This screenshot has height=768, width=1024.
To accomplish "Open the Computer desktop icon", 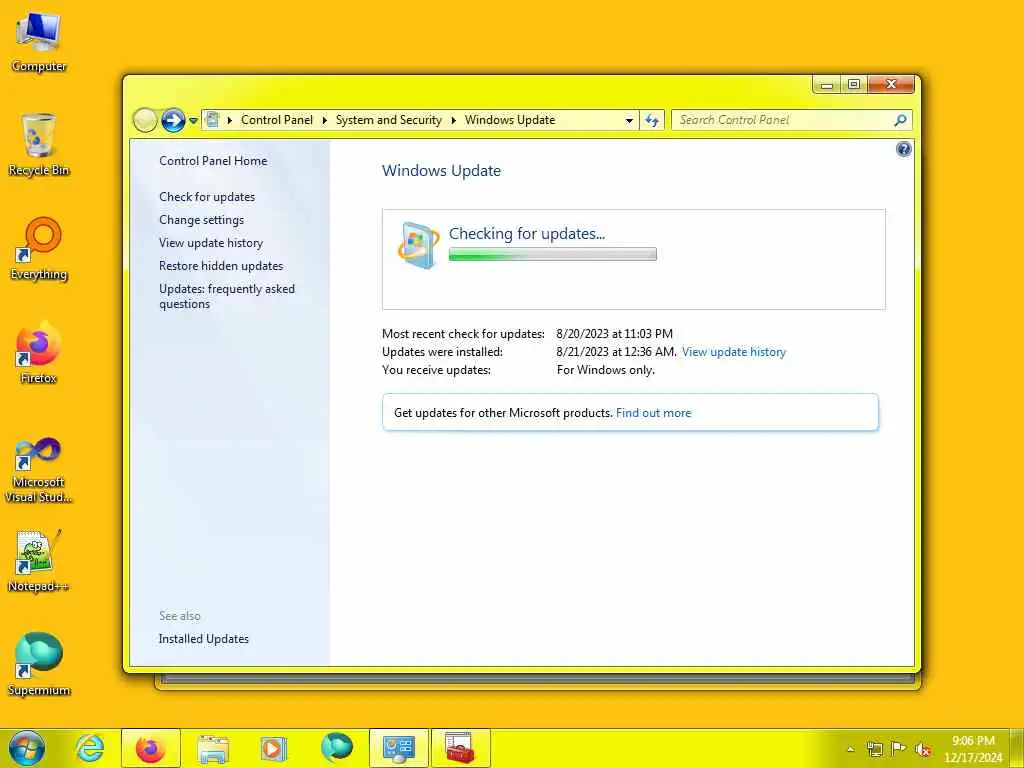I will 39,42.
